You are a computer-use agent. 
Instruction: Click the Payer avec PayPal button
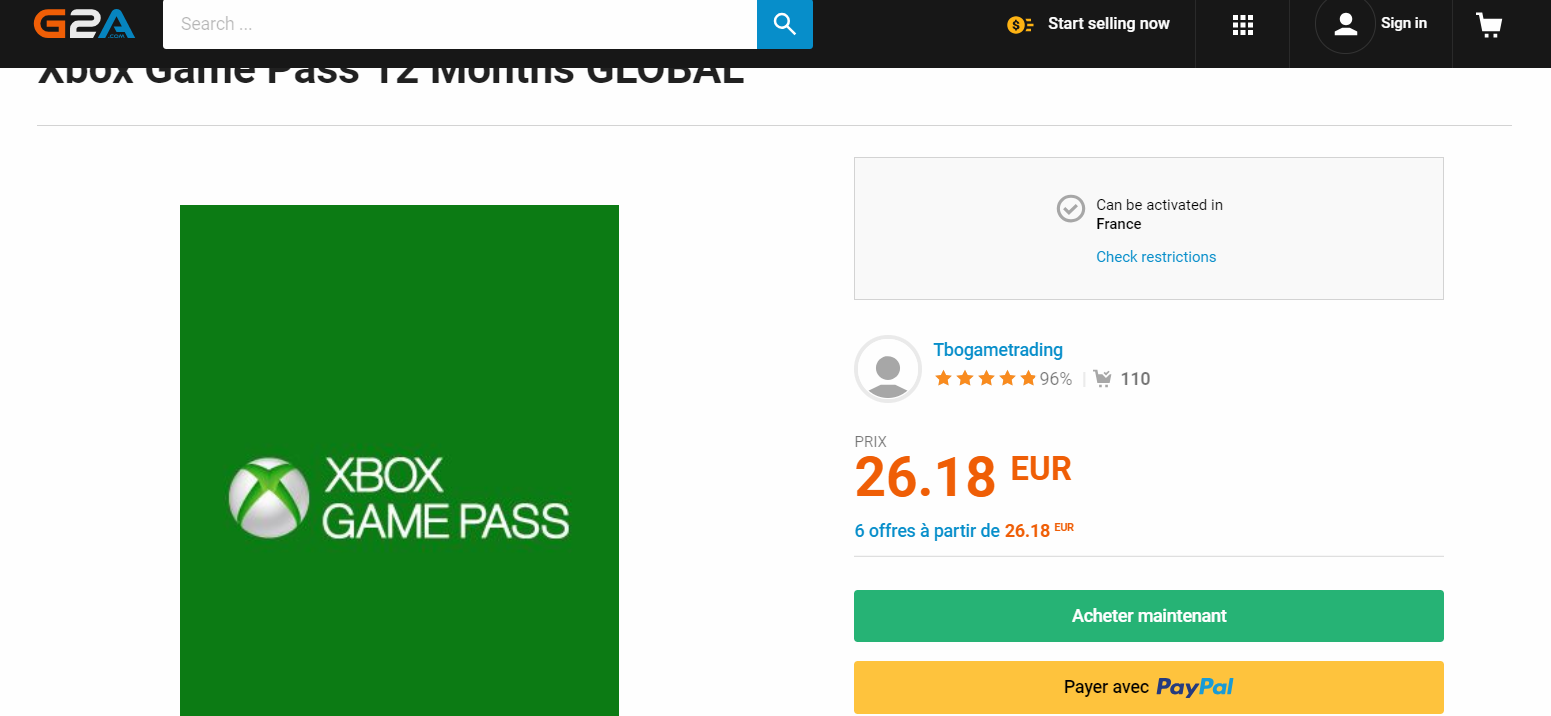coord(1149,687)
